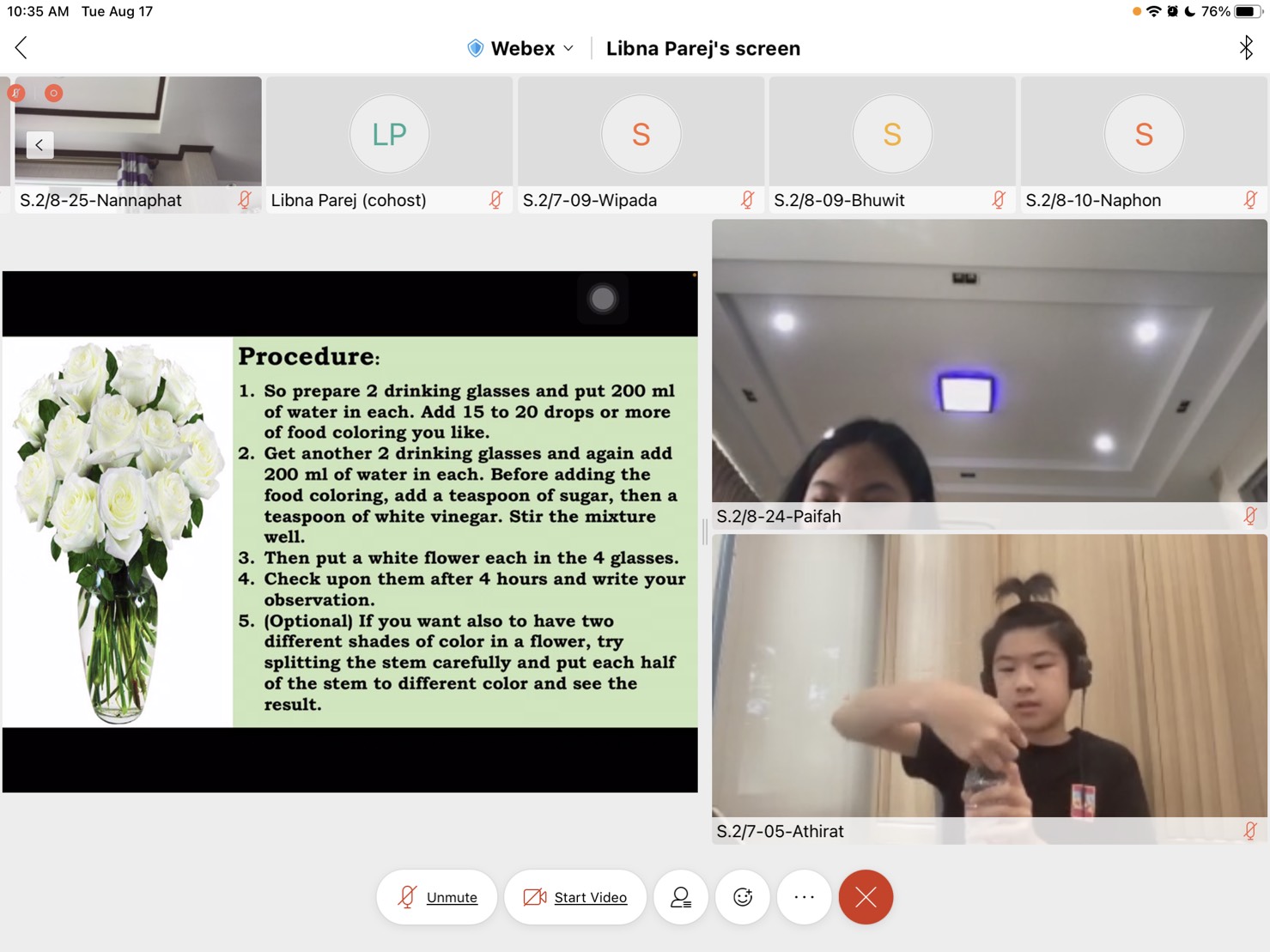Tap S.2/8-09-Bhuwit participant avatar
1270x952 pixels.
tap(892, 134)
